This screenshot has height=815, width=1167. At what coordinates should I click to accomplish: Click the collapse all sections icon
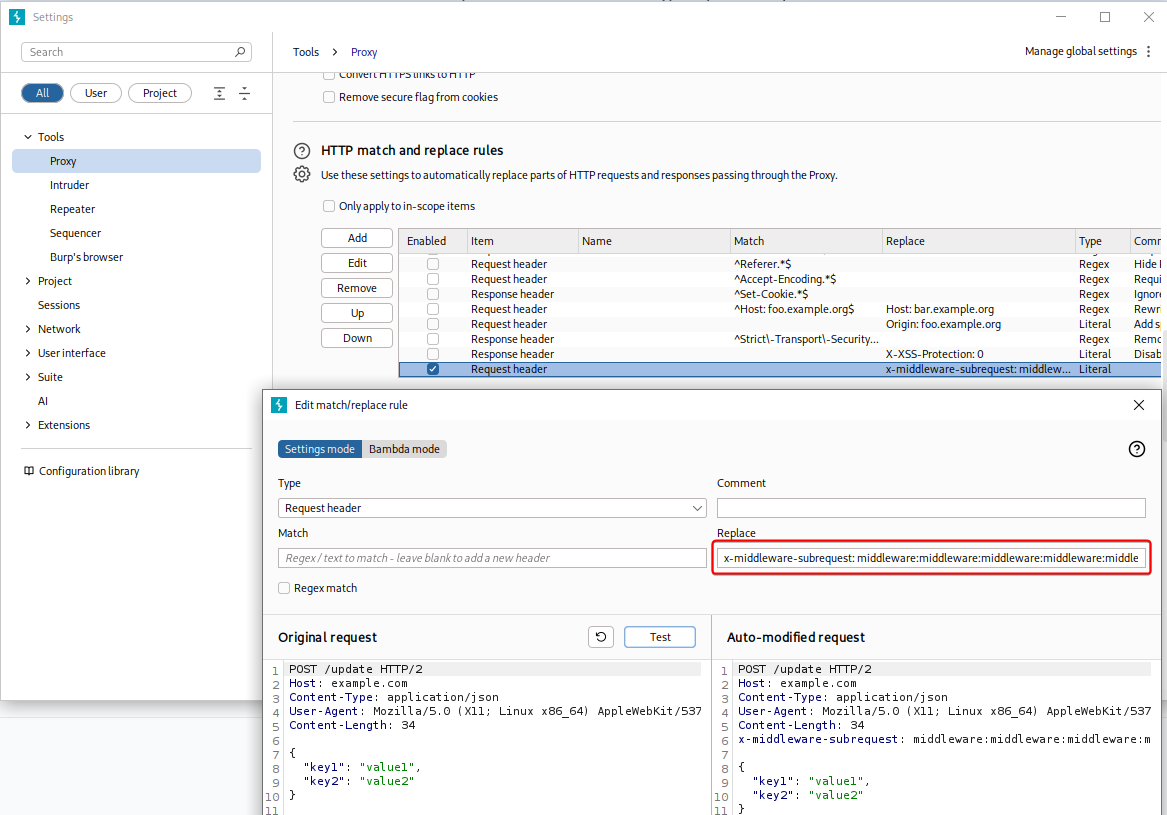(244, 93)
